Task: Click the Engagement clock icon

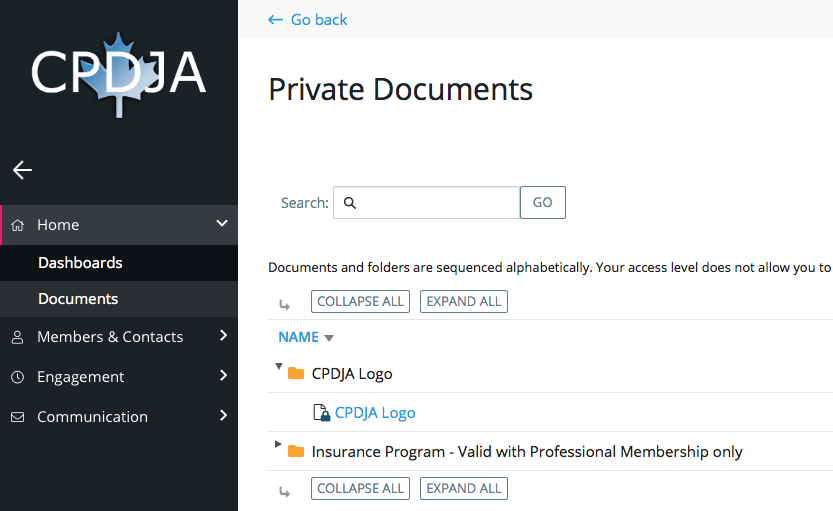Action: tap(17, 378)
